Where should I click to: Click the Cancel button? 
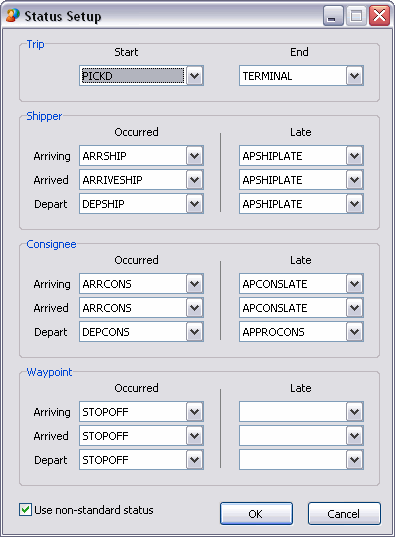[x=344, y=513]
